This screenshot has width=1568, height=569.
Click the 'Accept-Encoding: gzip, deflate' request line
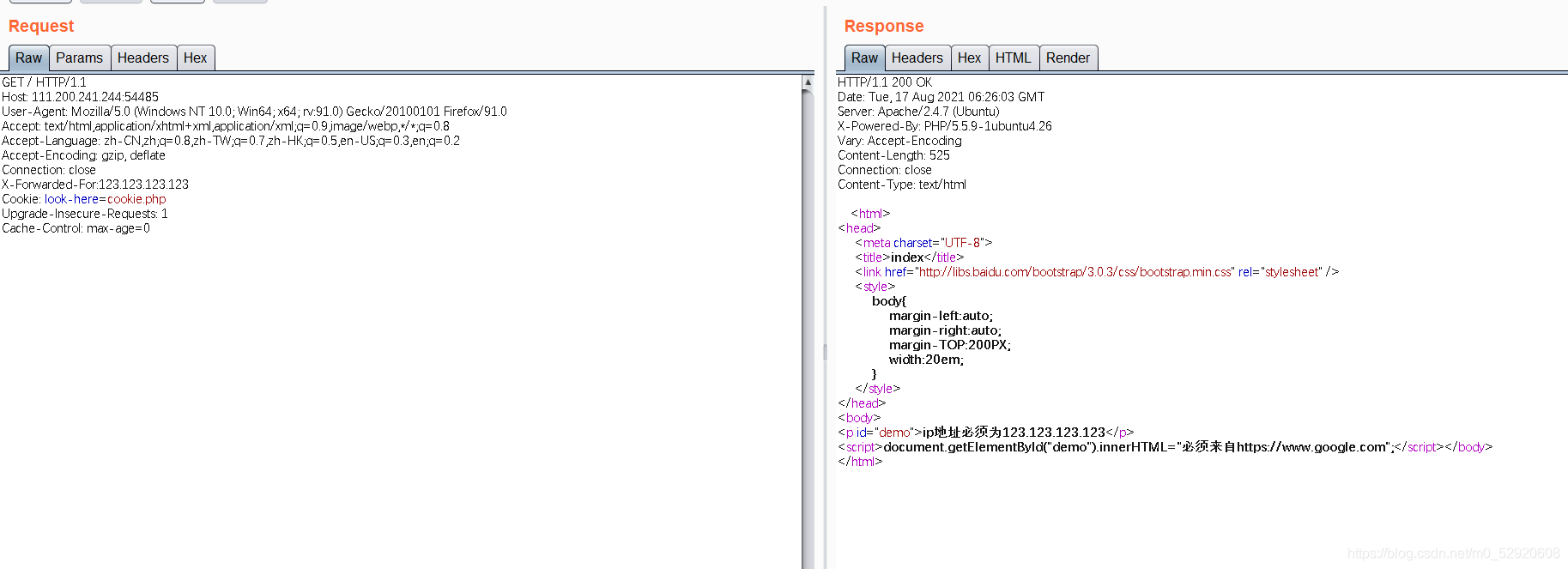coord(83,155)
